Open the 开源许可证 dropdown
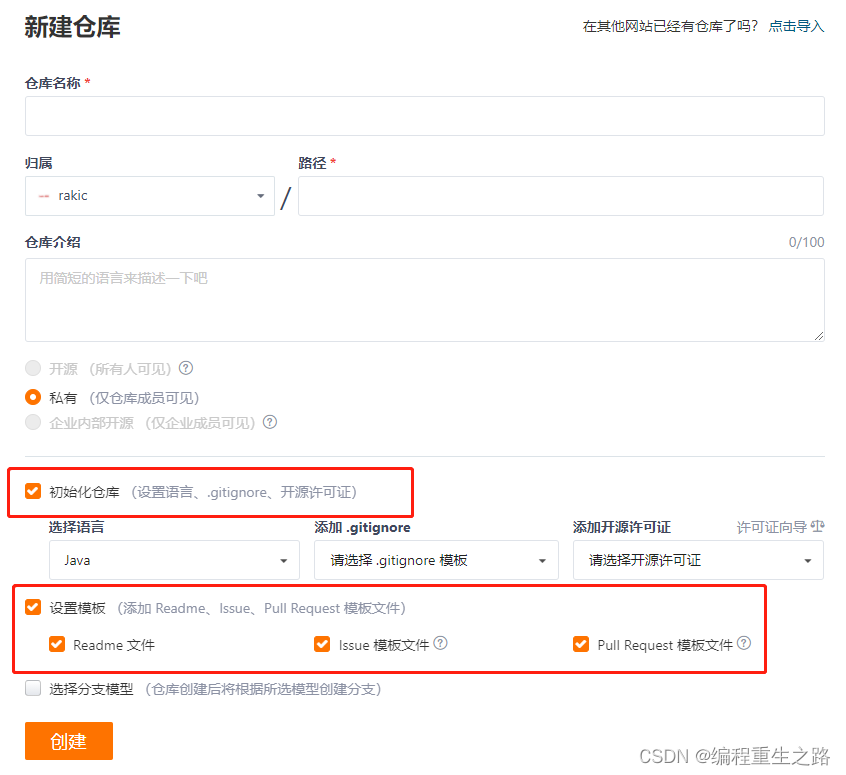846x775 pixels. click(x=697, y=560)
